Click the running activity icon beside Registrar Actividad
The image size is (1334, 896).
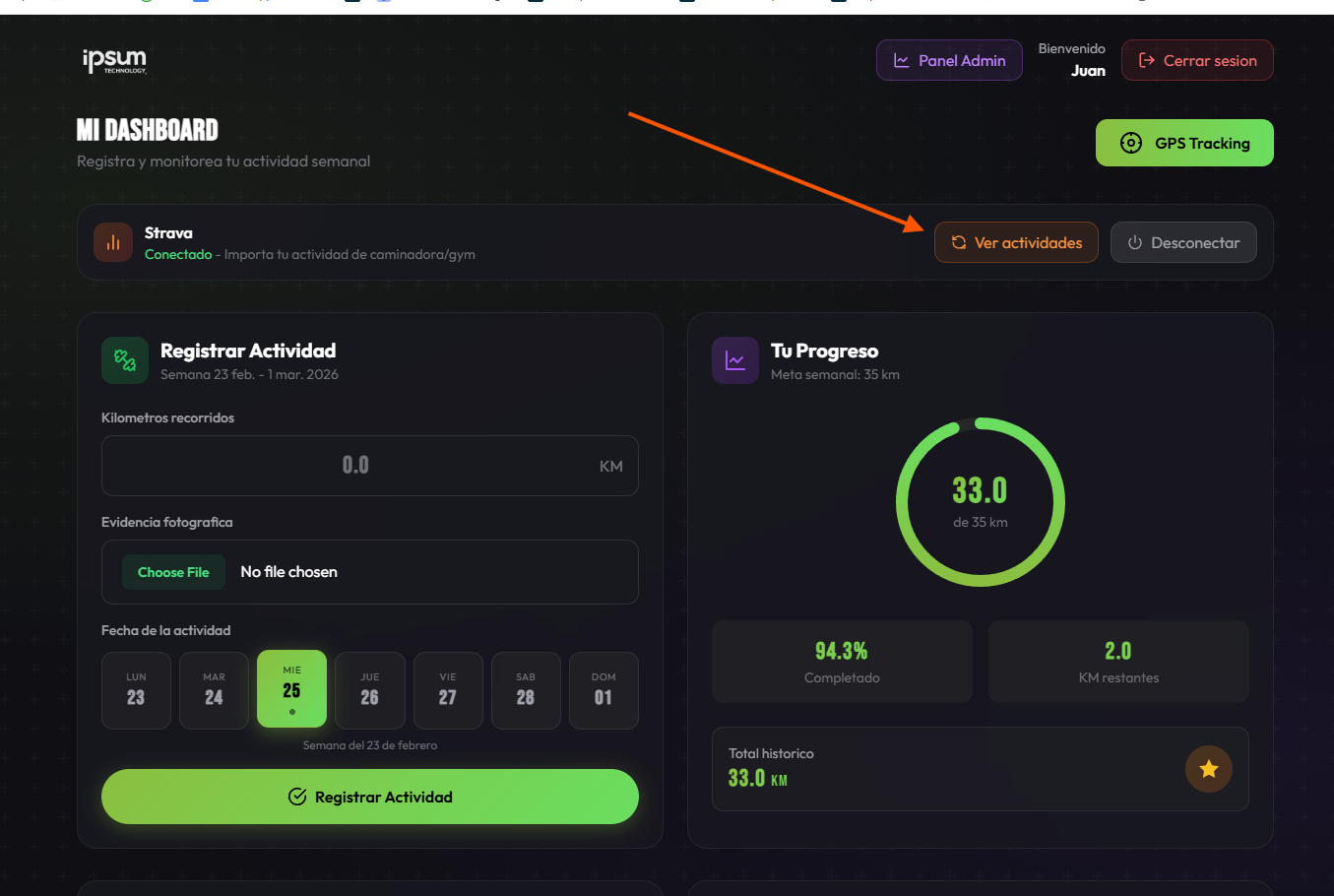tap(124, 360)
